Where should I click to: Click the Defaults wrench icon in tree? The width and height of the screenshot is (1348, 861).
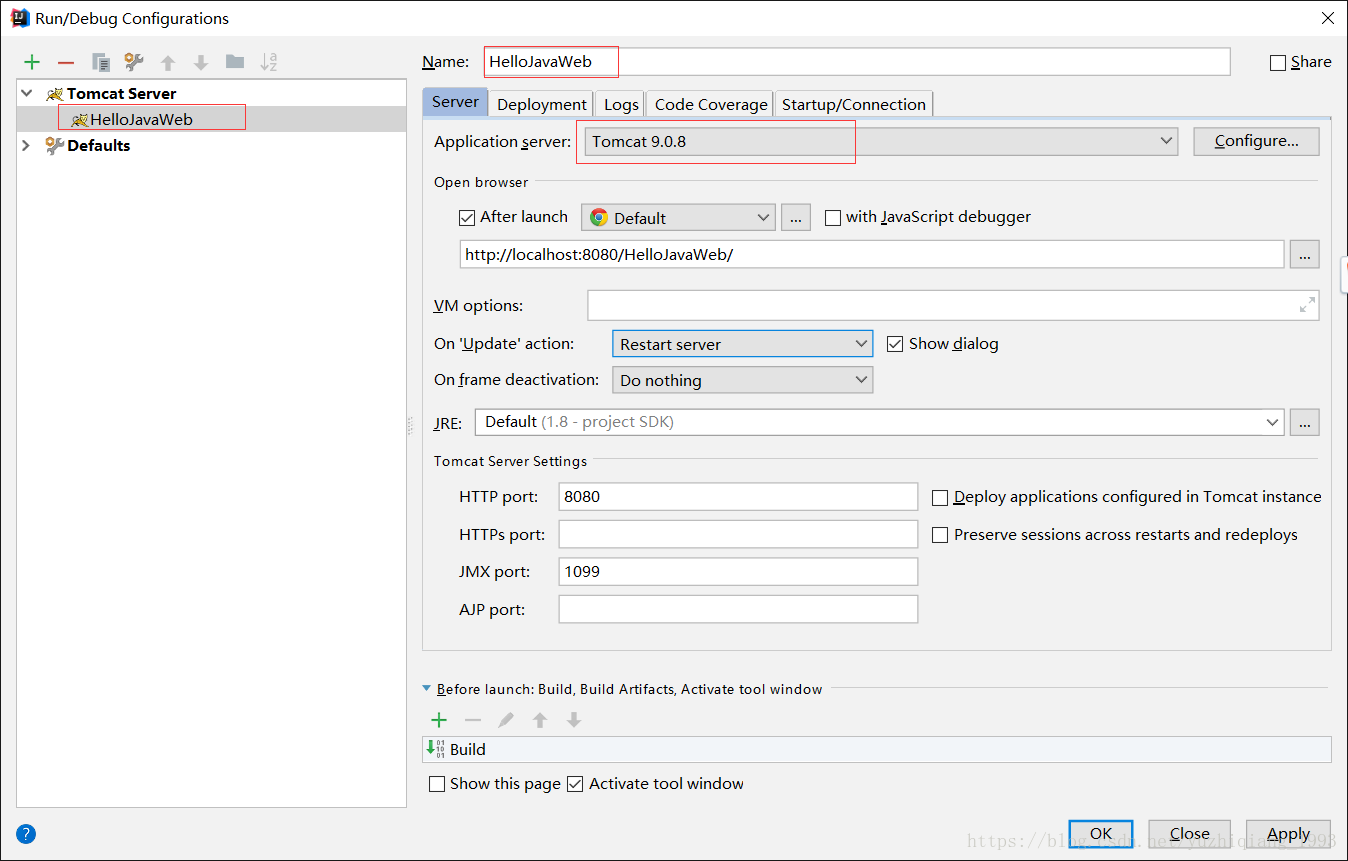click(x=54, y=146)
